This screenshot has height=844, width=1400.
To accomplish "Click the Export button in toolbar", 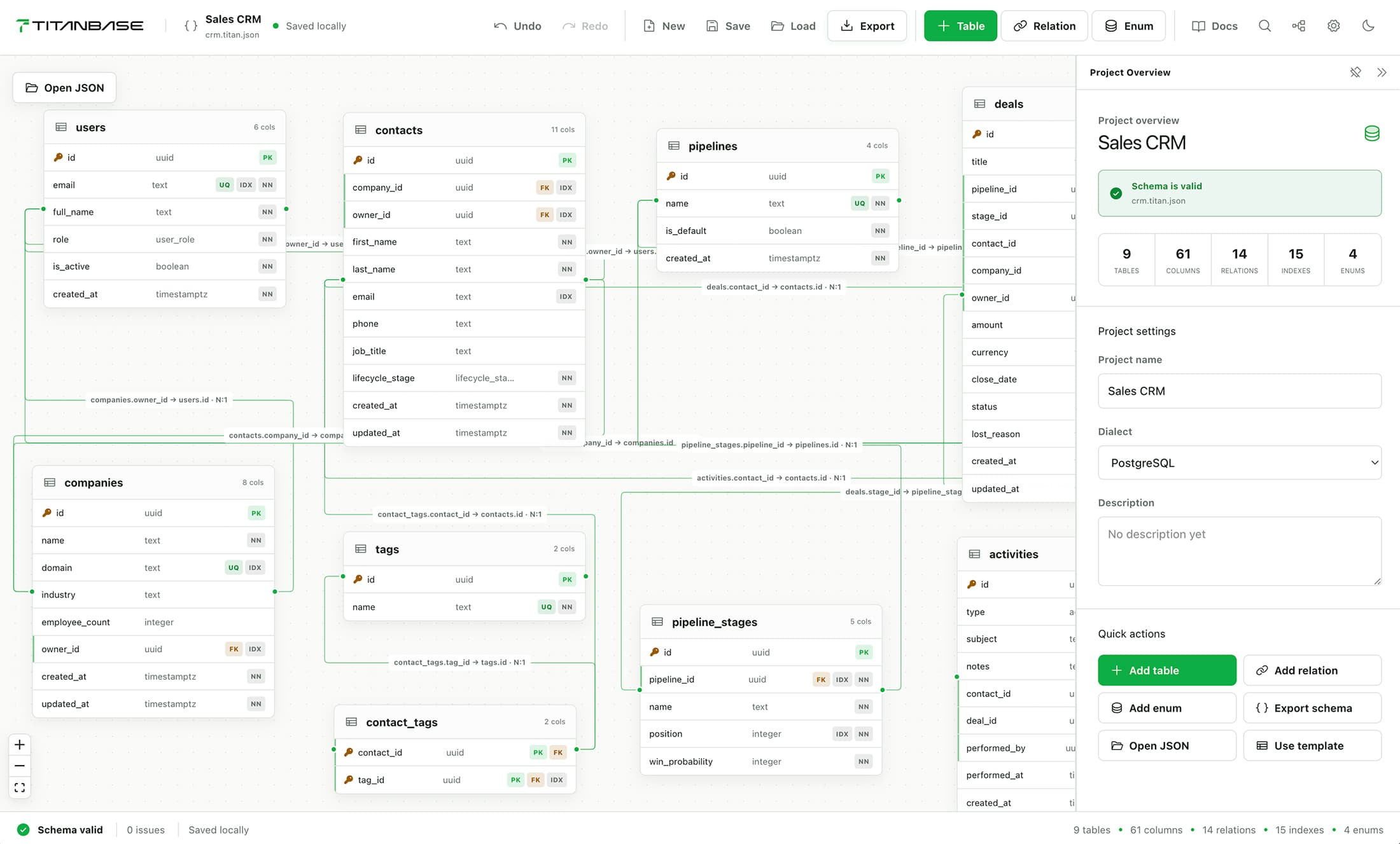I will coord(867,26).
